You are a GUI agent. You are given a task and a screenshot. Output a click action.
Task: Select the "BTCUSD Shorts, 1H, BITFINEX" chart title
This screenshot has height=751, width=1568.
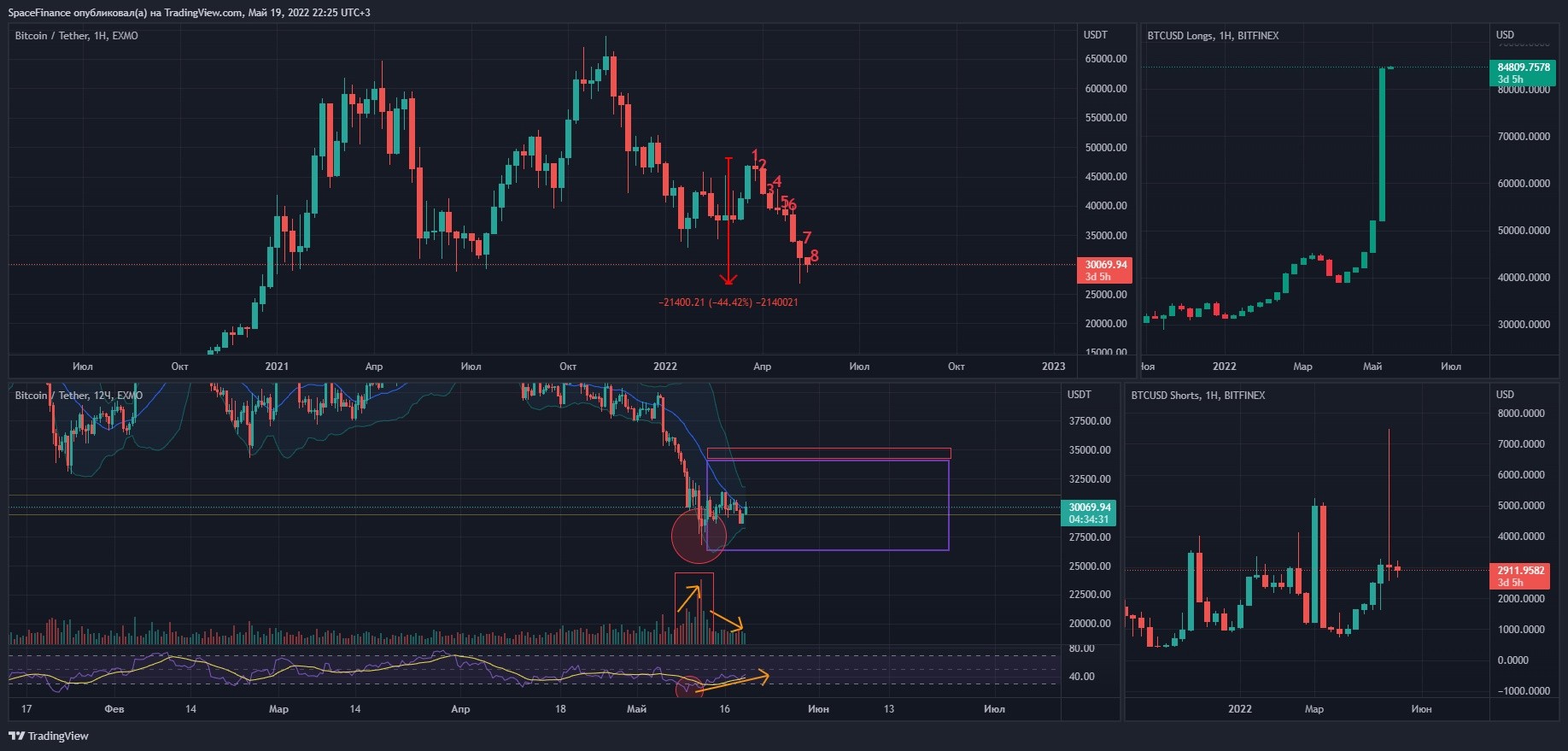pyautogui.click(x=1198, y=396)
